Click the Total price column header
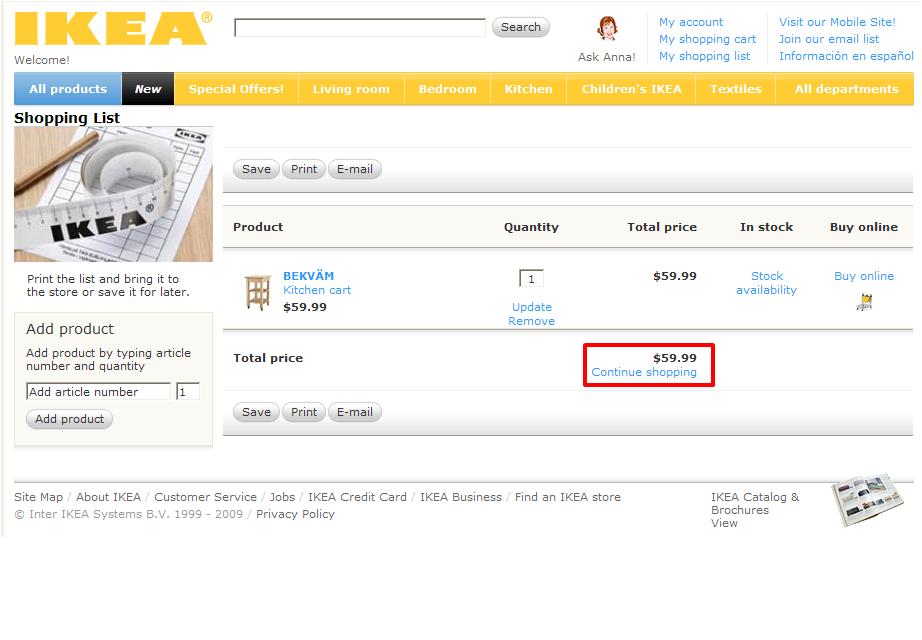This screenshot has width=922, height=640. [x=662, y=227]
